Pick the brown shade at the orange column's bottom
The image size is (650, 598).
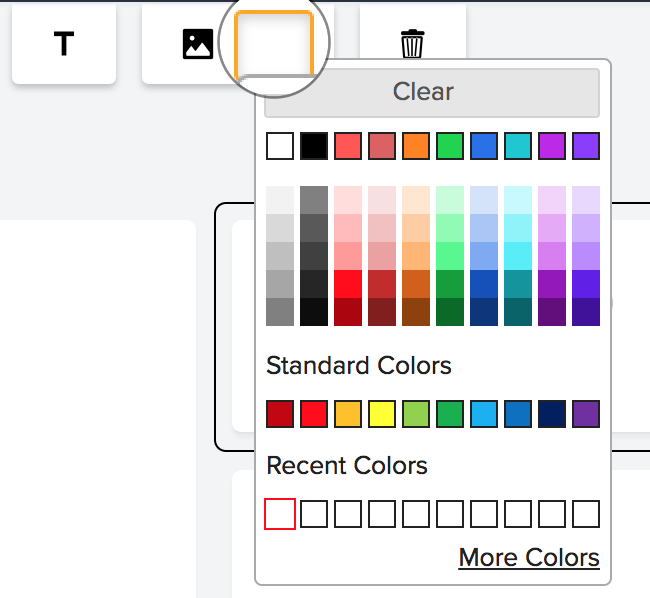tap(416, 312)
